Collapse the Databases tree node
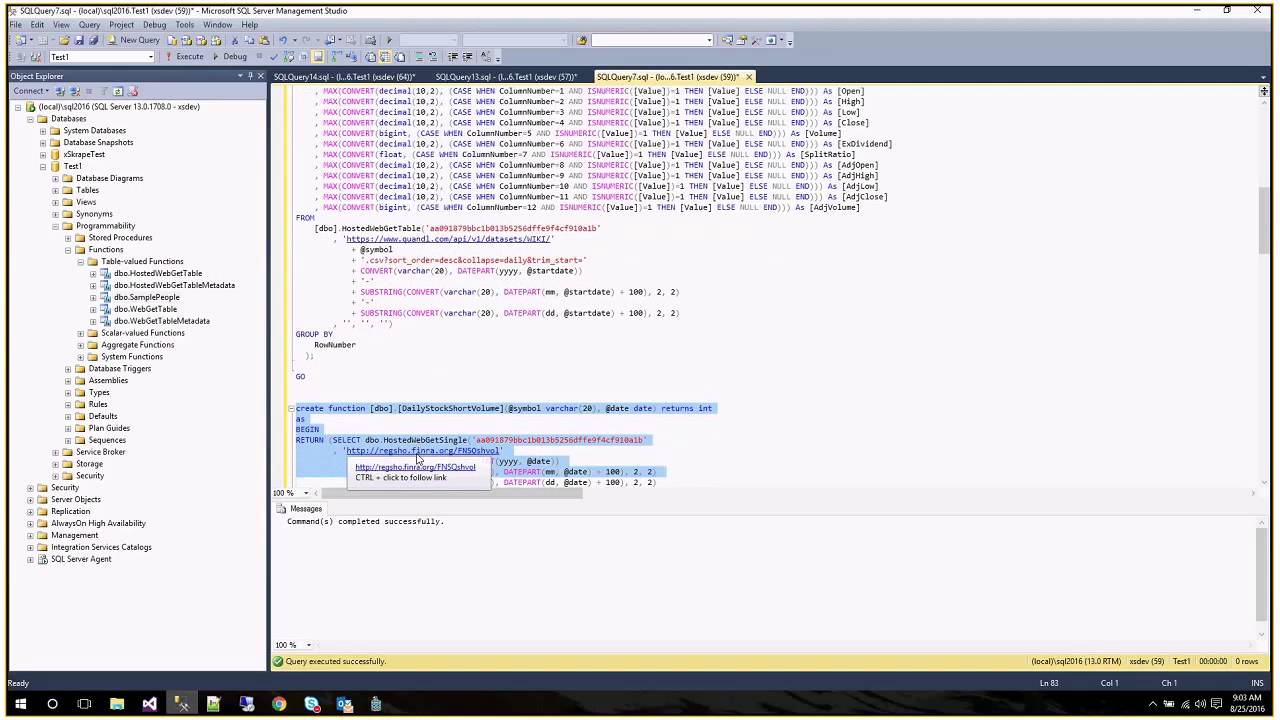Viewport: 1280px width, 720px height. [30, 119]
